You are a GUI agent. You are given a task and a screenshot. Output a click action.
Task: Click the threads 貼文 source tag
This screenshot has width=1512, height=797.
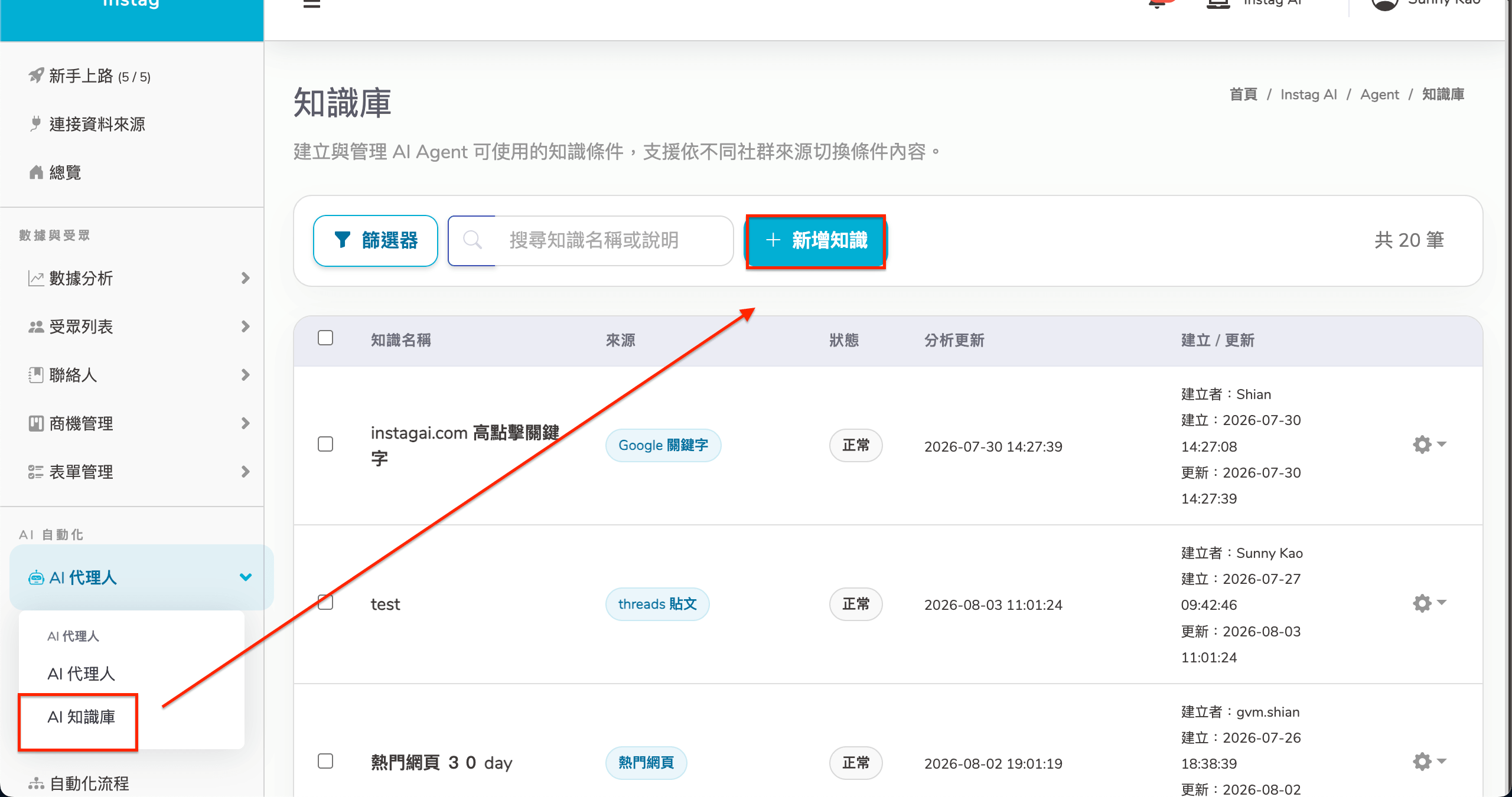tap(657, 604)
